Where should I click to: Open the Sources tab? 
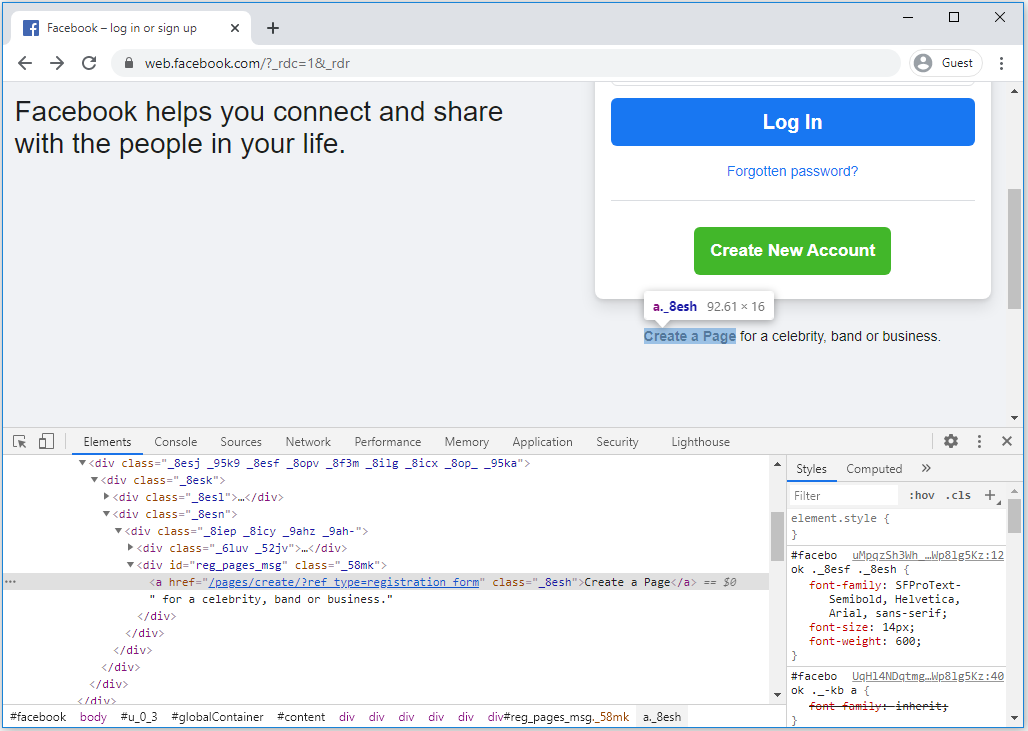coord(241,442)
